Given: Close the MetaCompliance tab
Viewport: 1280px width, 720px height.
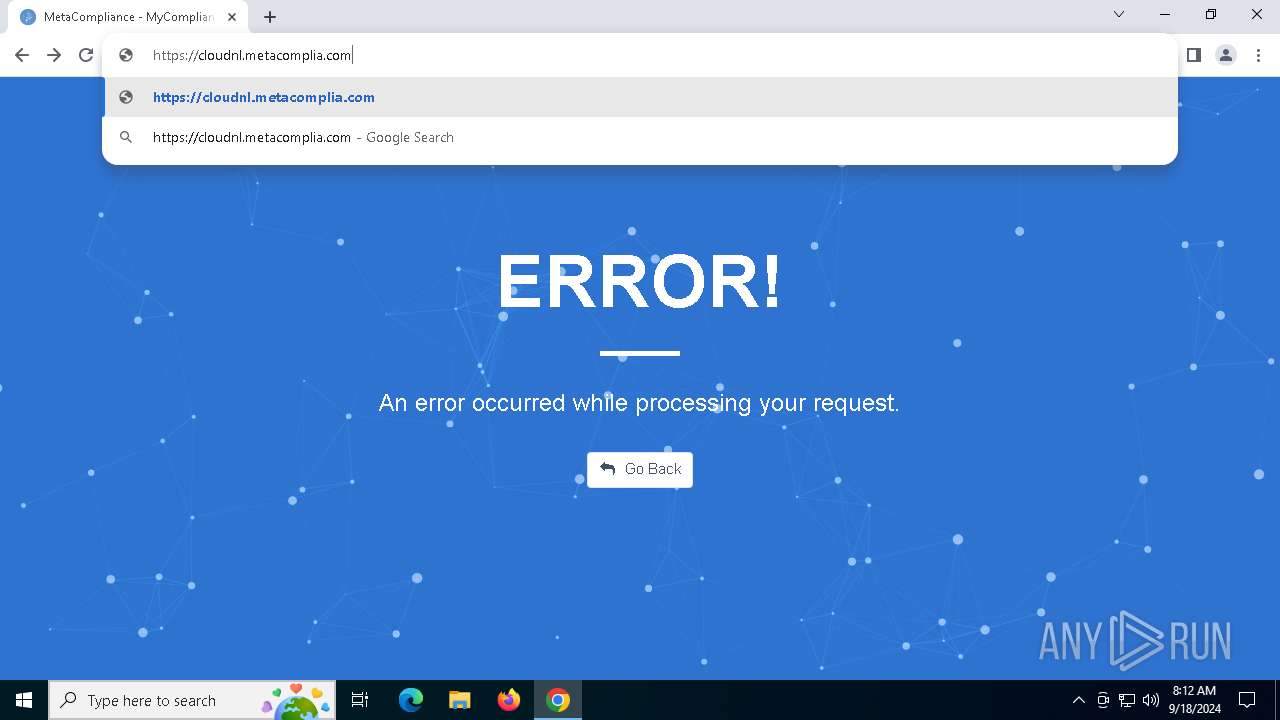Looking at the screenshot, I should click(x=232, y=17).
